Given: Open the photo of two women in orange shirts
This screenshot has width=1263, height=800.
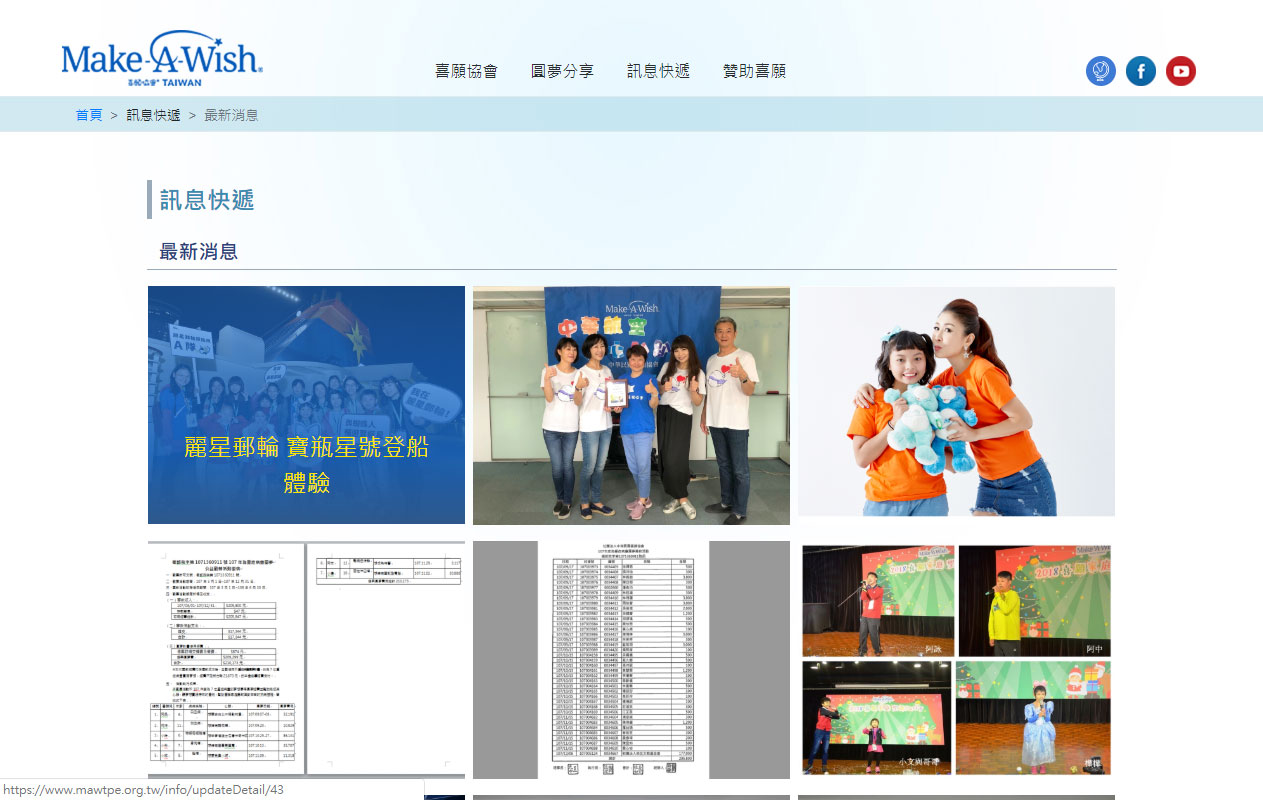Looking at the screenshot, I should pos(956,402).
